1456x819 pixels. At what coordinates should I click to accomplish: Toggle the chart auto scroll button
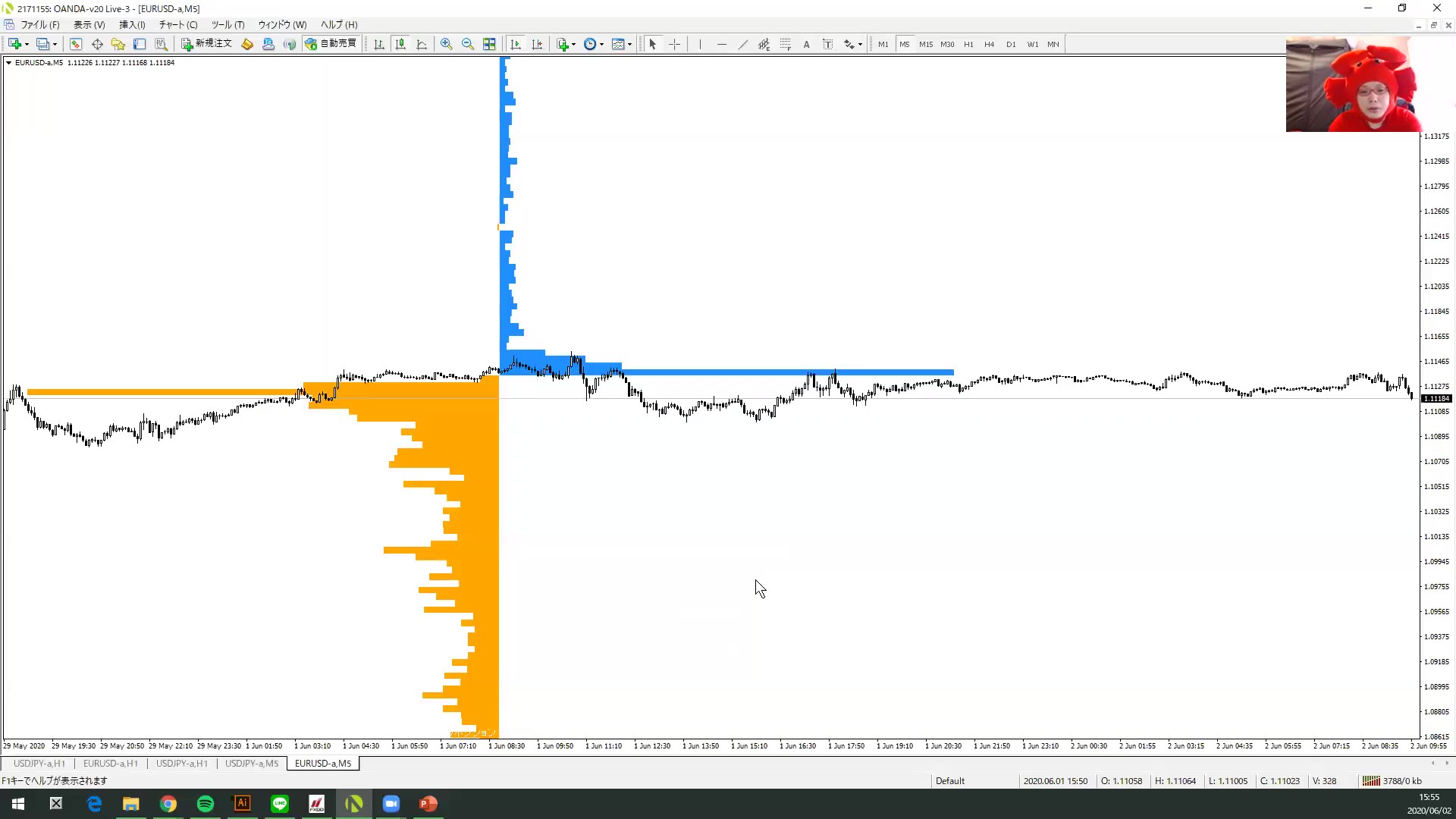tap(516, 44)
